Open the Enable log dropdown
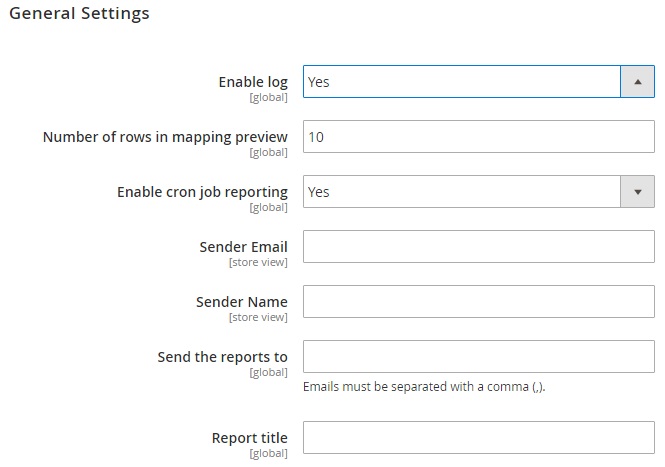This screenshot has width=665, height=467. (462, 82)
